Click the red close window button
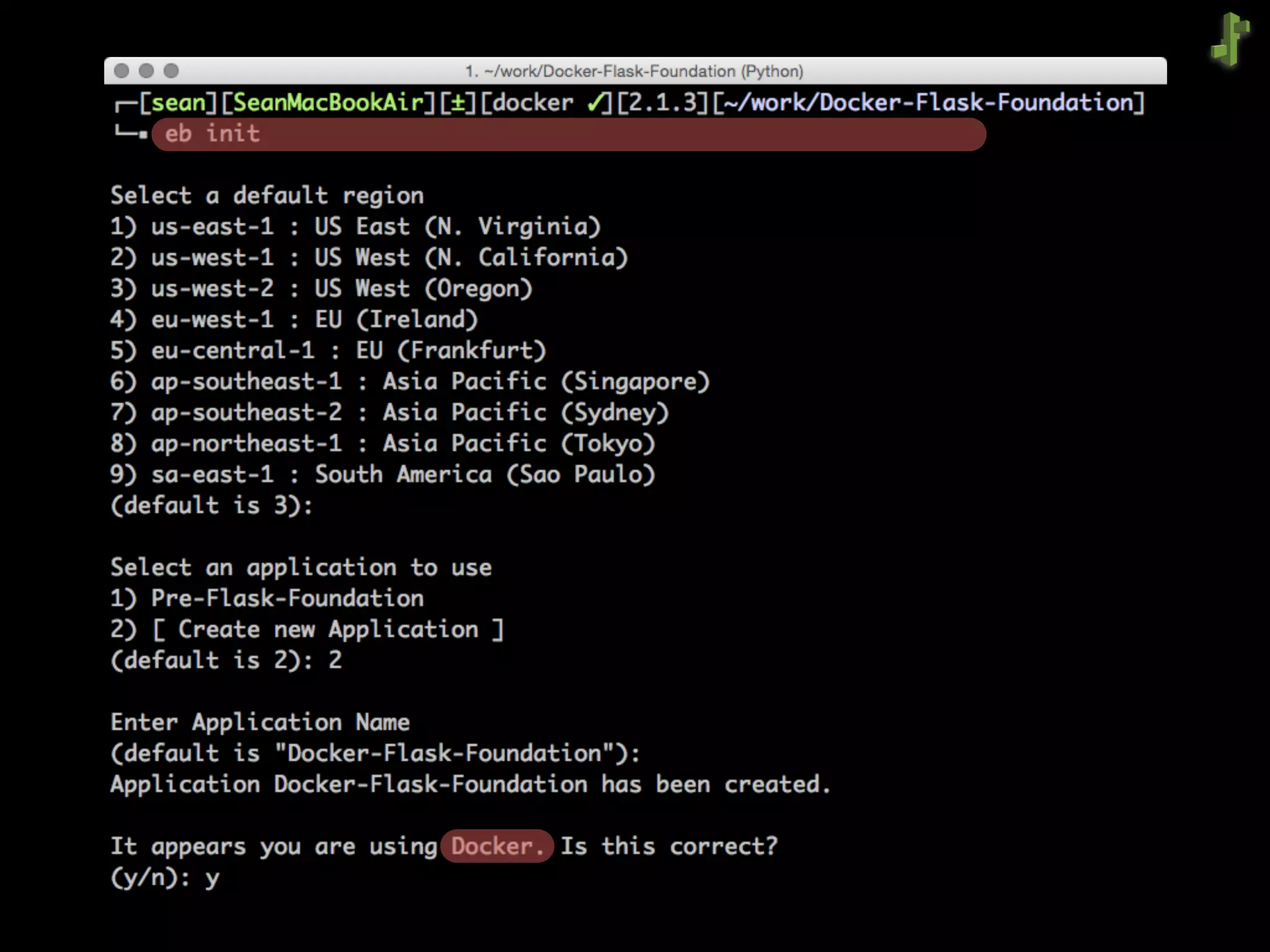Screen dimensions: 1270x952 (122, 71)
